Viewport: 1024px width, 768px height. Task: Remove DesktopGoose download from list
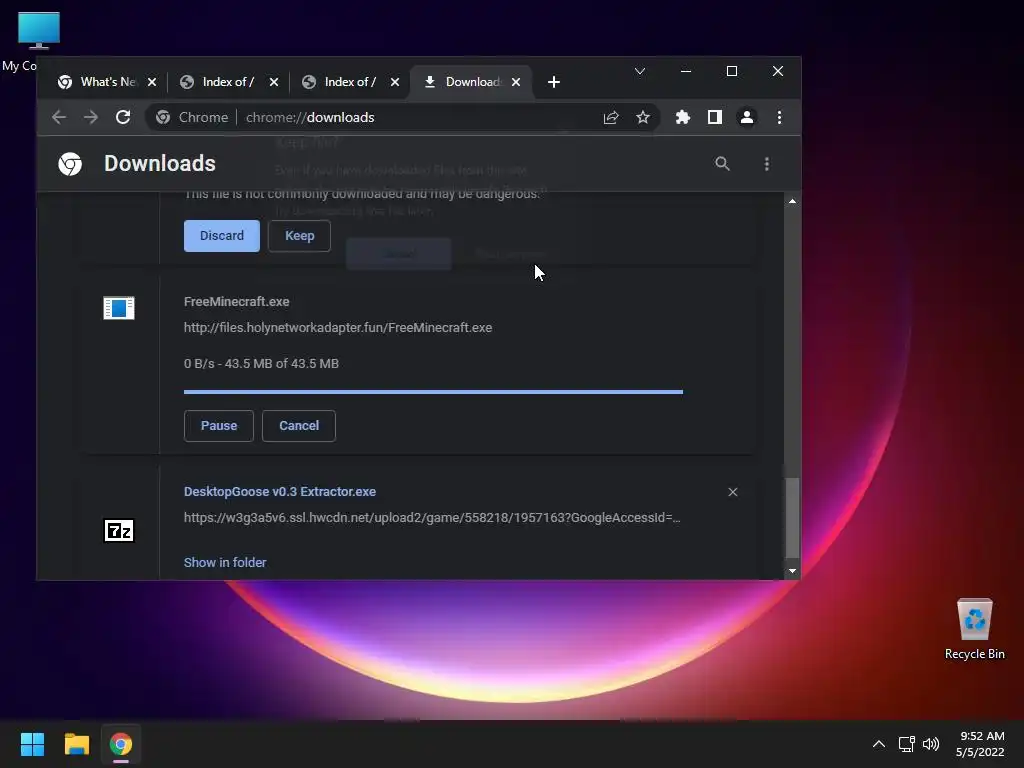[733, 492]
